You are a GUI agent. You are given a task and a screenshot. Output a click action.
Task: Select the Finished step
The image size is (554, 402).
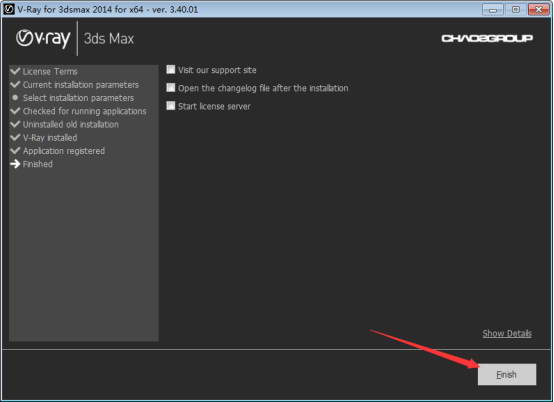click(38, 164)
